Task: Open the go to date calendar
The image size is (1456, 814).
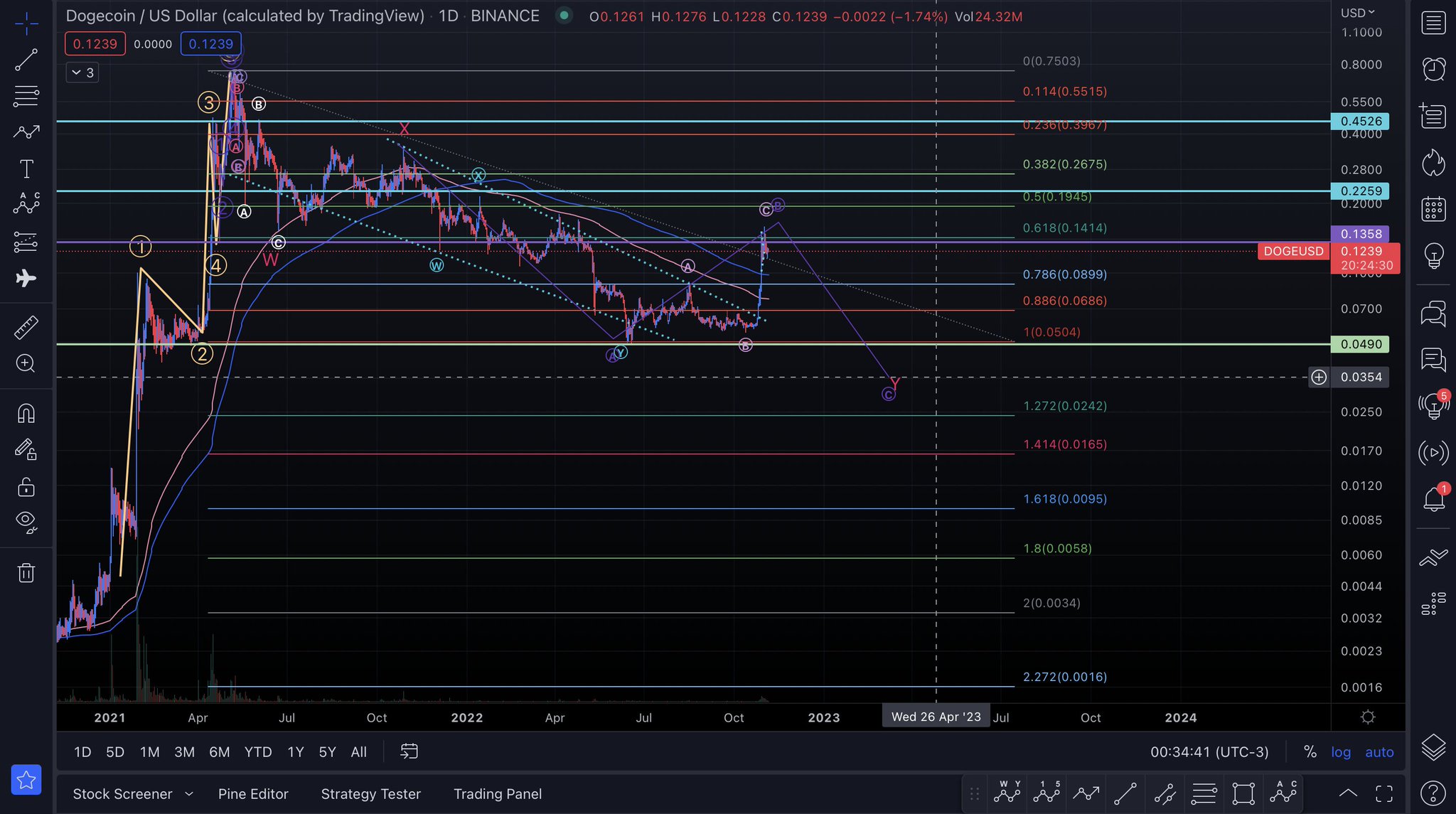Action: point(409,751)
